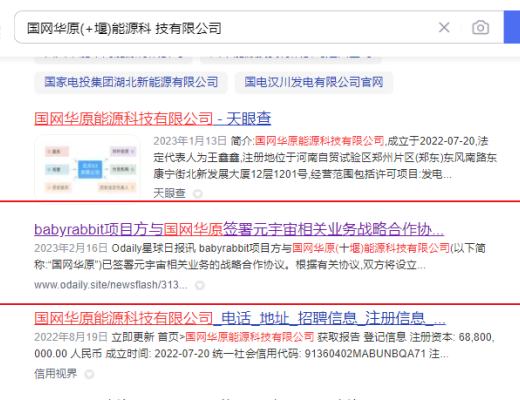
Task: Open suggestion 国家电投集团湖北新能源有限公司
Action: click(x=131, y=82)
